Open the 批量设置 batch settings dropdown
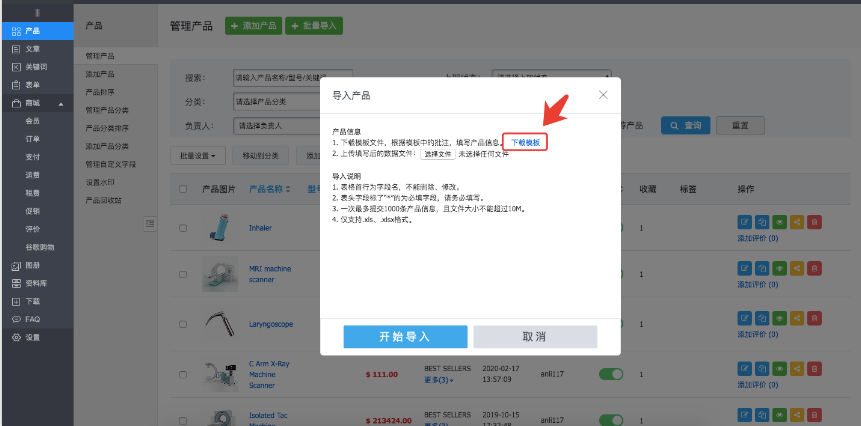The width and height of the screenshot is (861, 426). (x=200, y=156)
